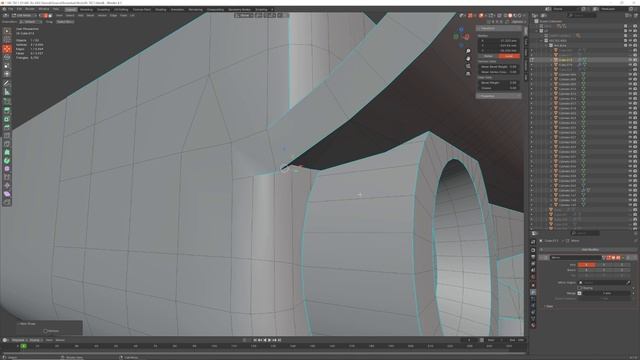Switch to the UV Editing workspace tab
The width and height of the screenshot is (640, 360).
click(x=121, y=9)
